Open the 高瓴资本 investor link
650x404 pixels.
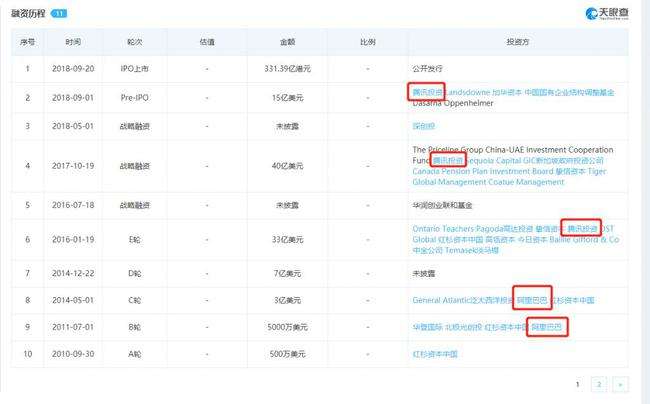coord(500,239)
